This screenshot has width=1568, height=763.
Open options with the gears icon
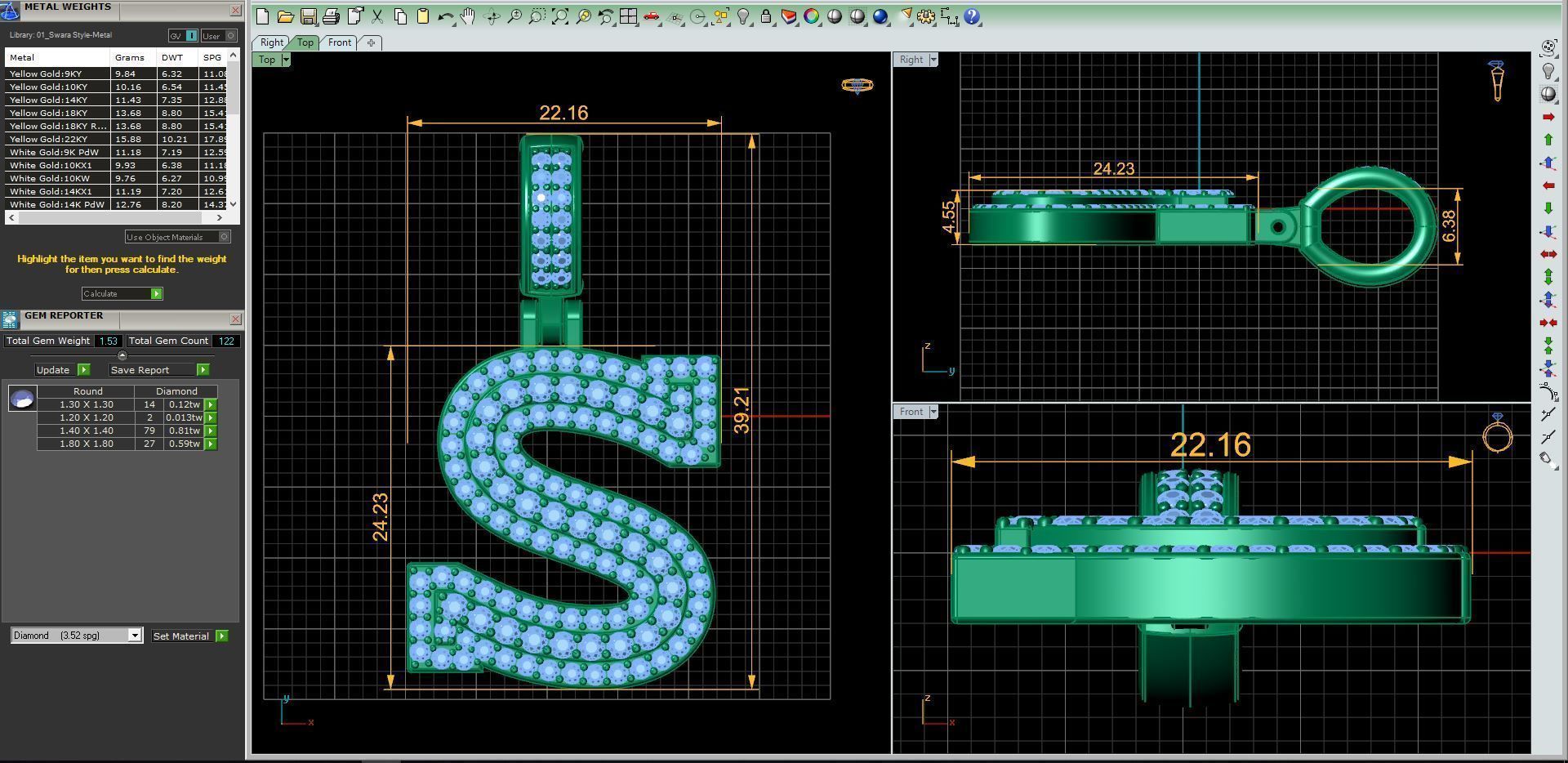926,16
